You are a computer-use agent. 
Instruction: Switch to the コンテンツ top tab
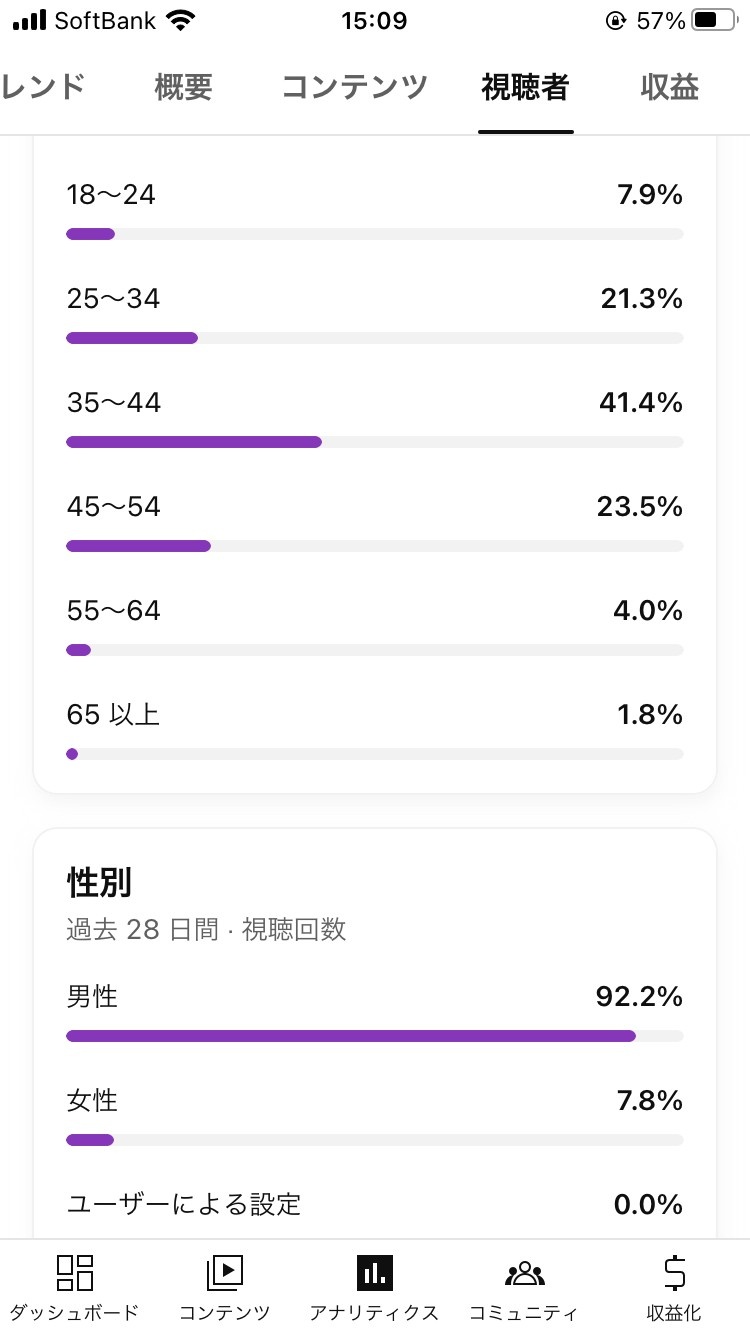click(x=355, y=88)
